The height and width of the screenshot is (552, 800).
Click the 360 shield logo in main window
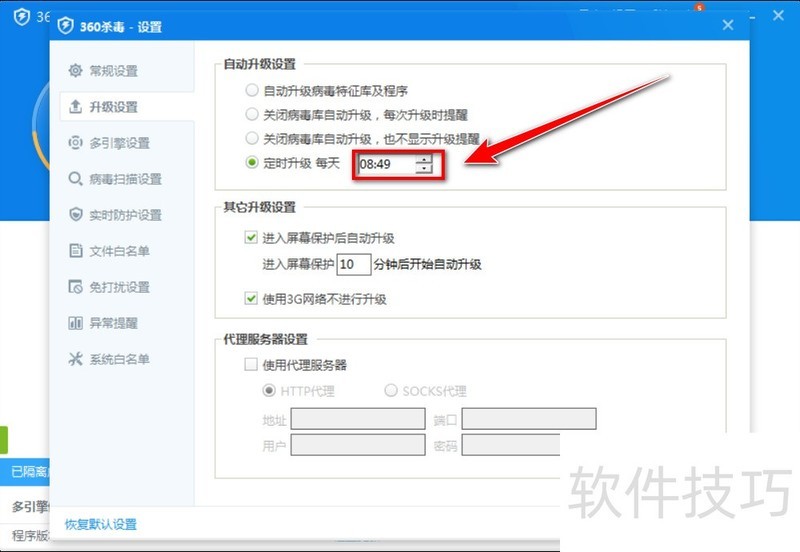(x=21, y=17)
